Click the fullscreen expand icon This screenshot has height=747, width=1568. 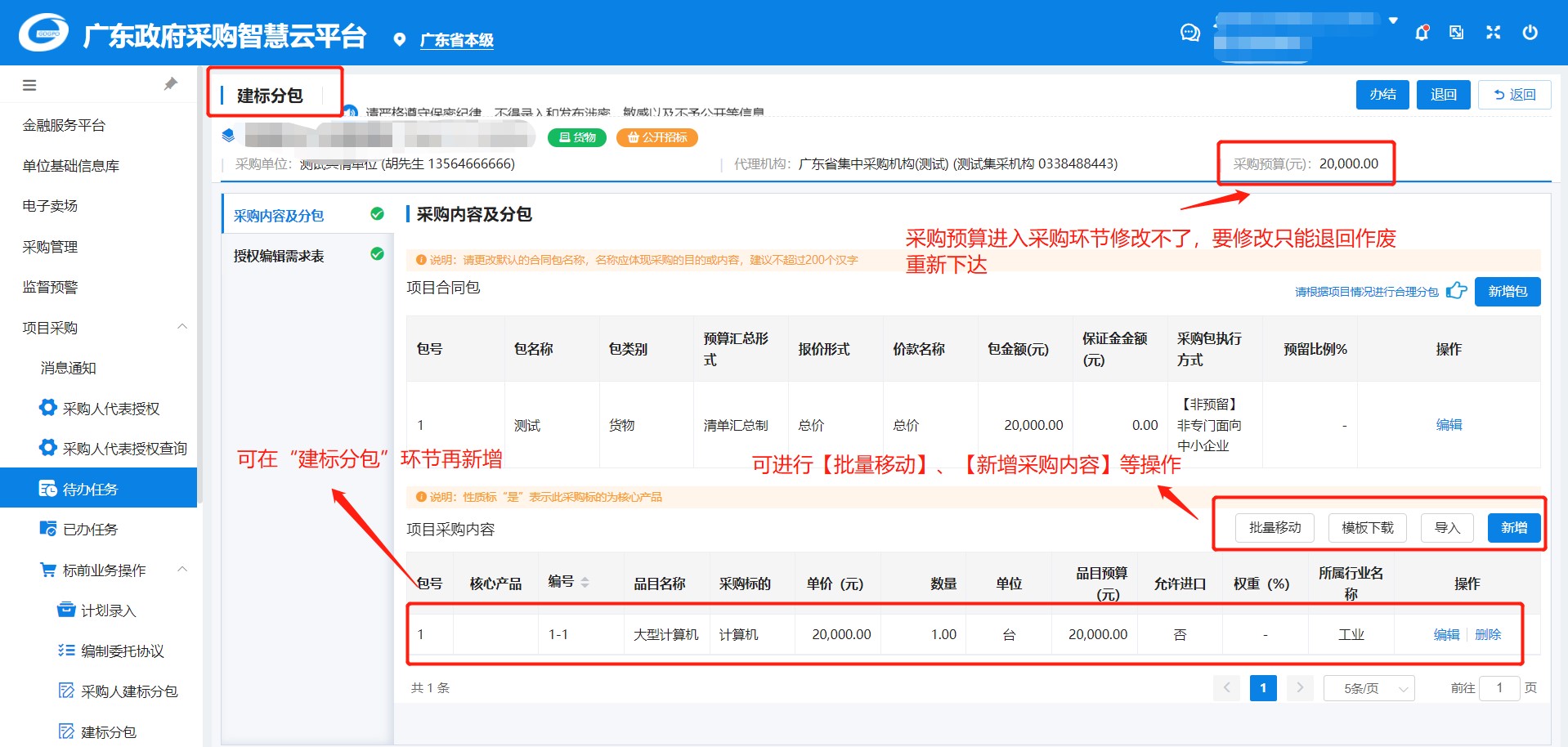click(x=1493, y=33)
